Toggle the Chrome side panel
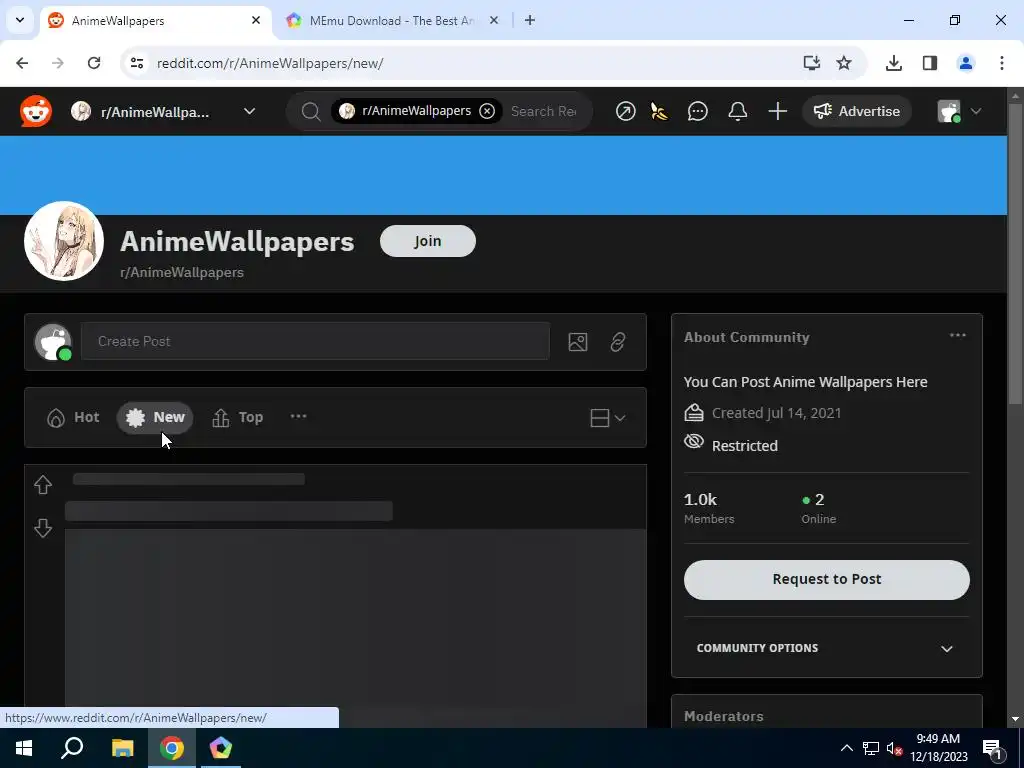 929,63
